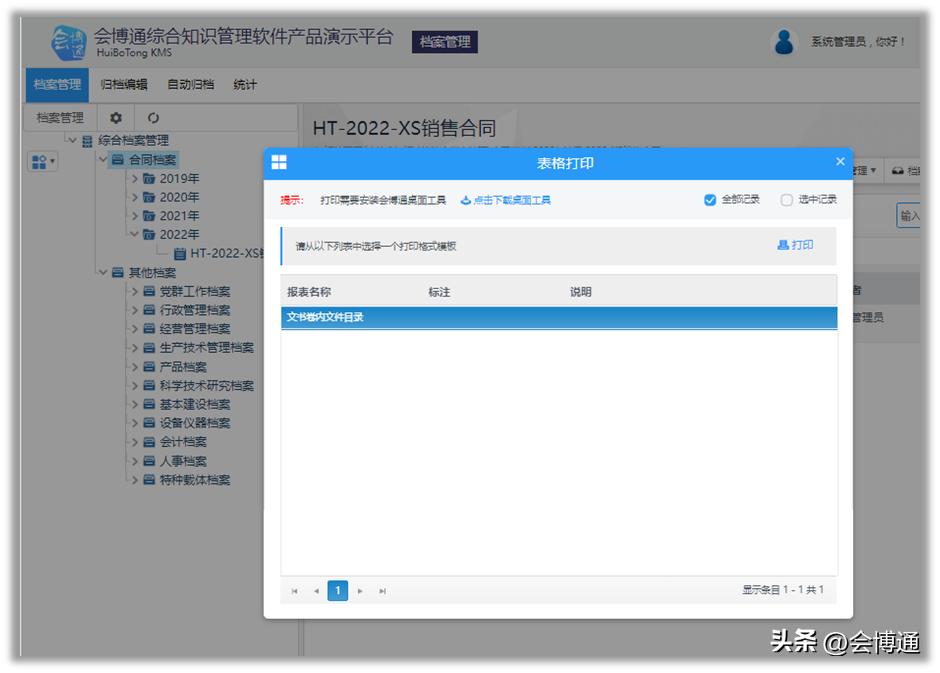Collapse the 合同档案 tree node
The image size is (940, 673).
(x=102, y=159)
